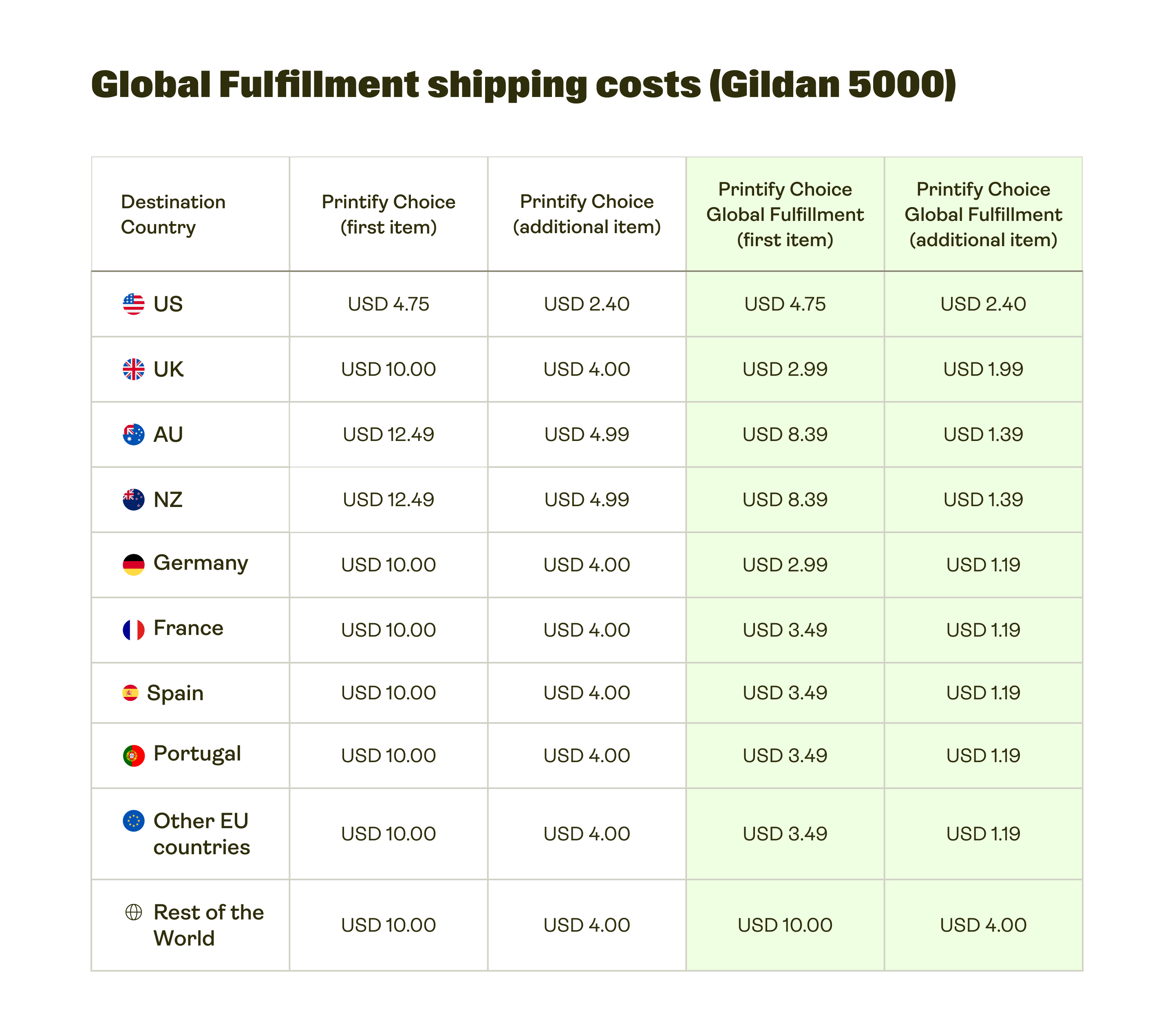Viewport: 1174px width, 1036px height.
Task: Select the Rest of the World row label
Action: pos(208,925)
